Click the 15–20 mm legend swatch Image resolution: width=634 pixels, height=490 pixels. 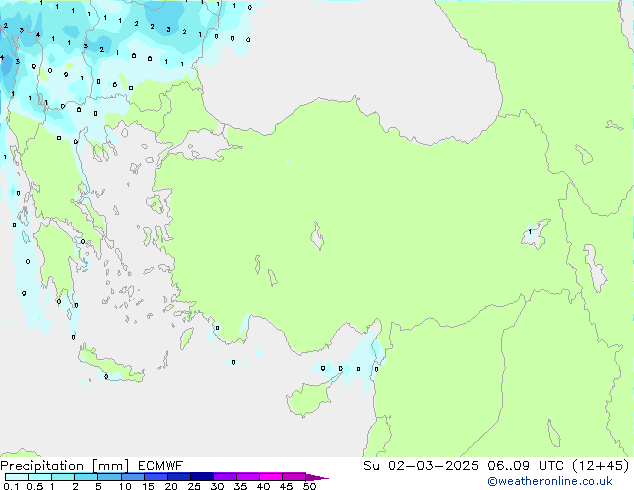tap(156, 477)
